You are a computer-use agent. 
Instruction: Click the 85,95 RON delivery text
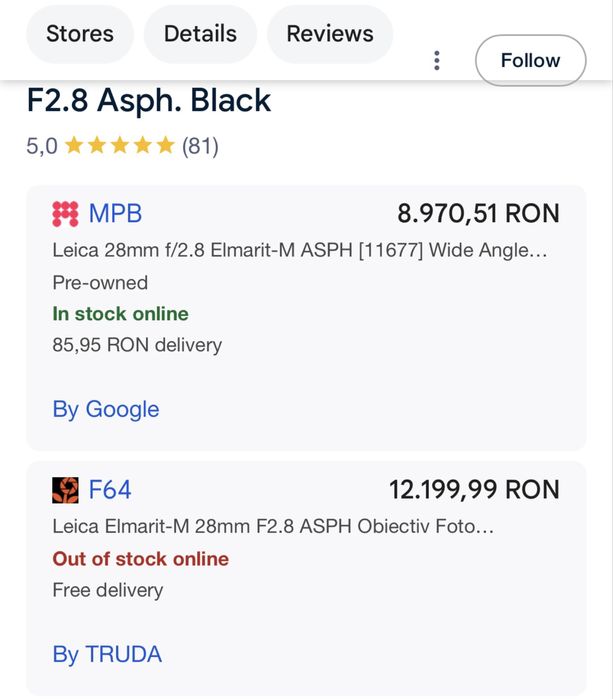[x=137, y=345]
